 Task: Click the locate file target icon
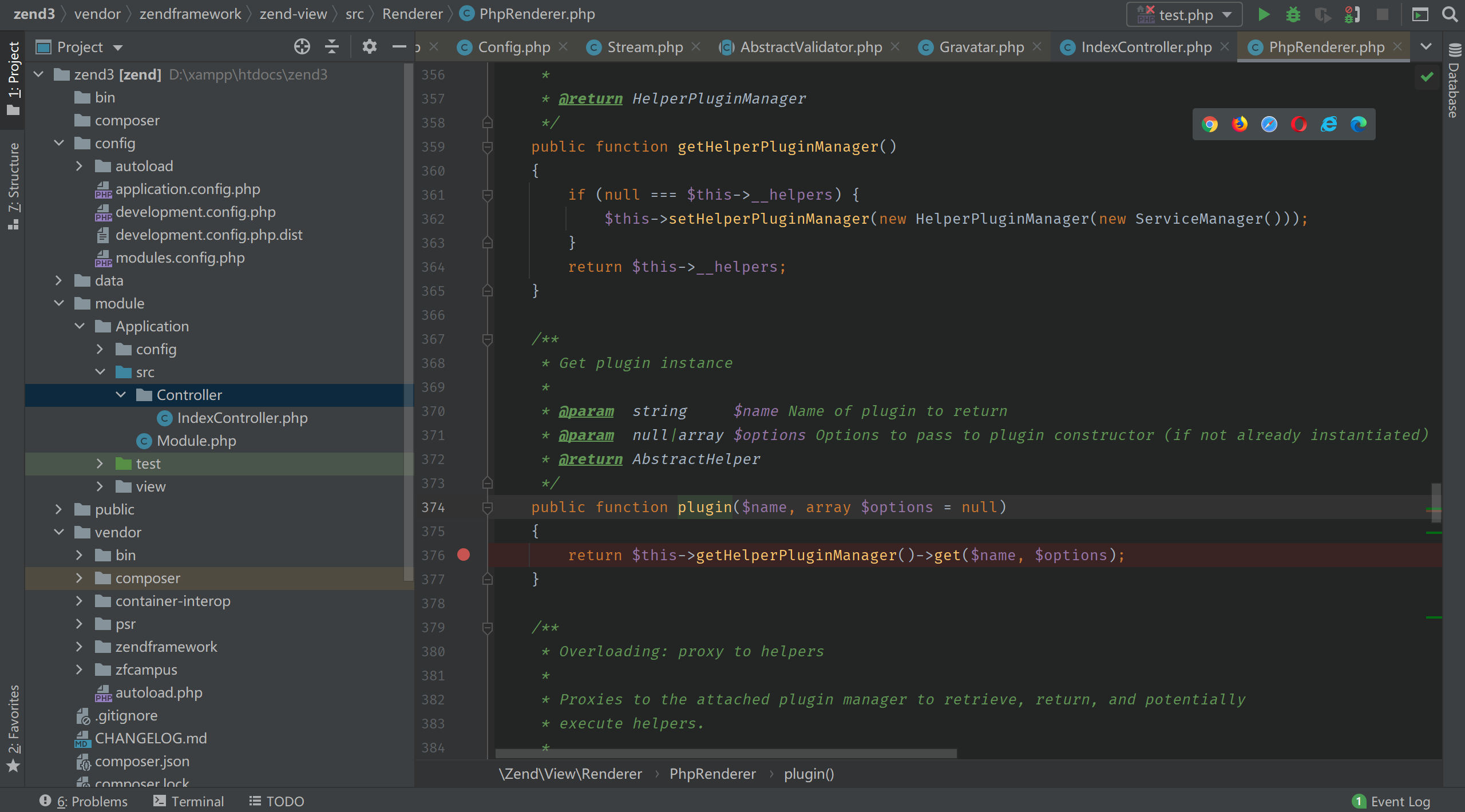tap(302, 47)
